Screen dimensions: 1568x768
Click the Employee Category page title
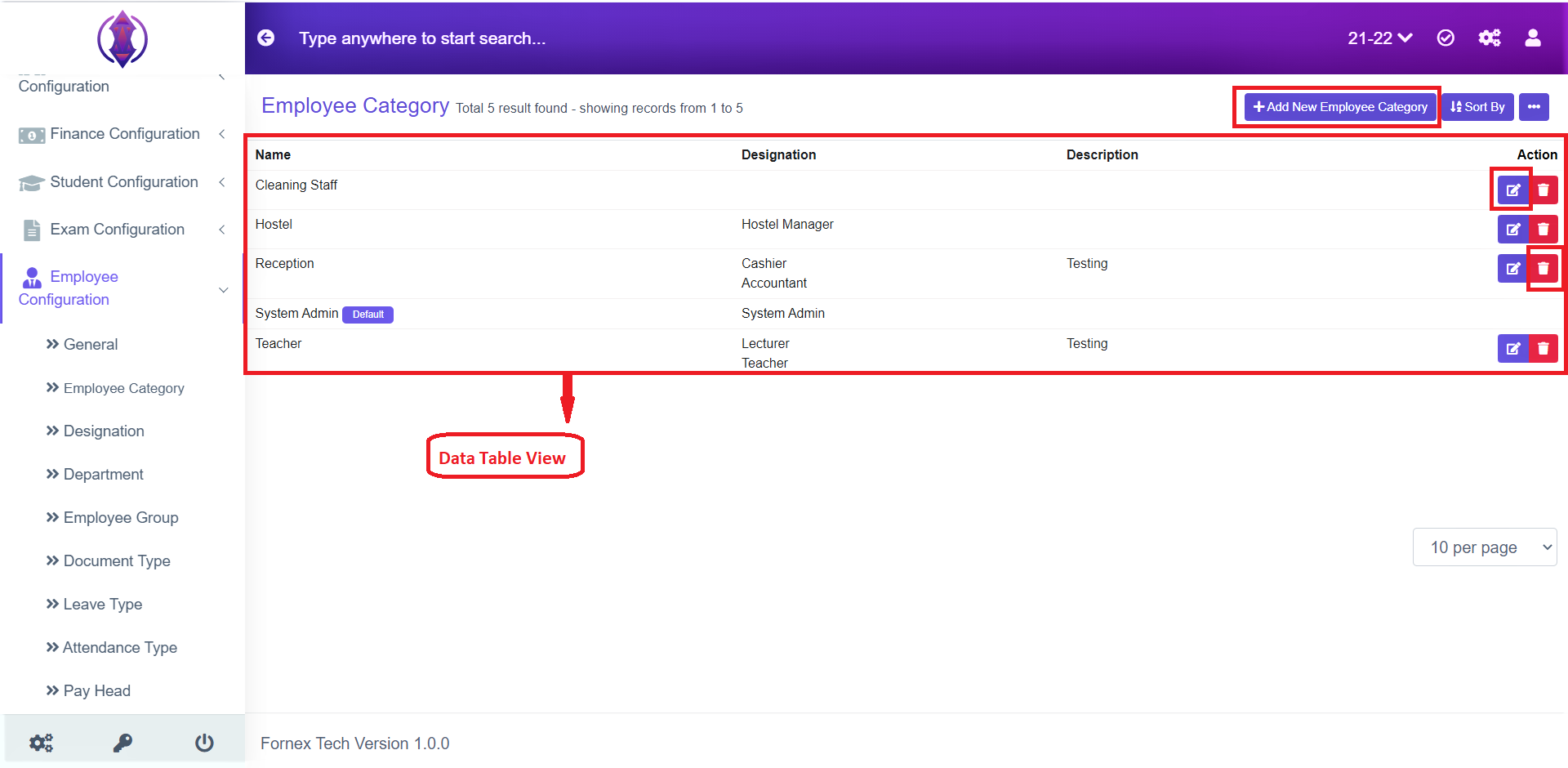(355, 106)
